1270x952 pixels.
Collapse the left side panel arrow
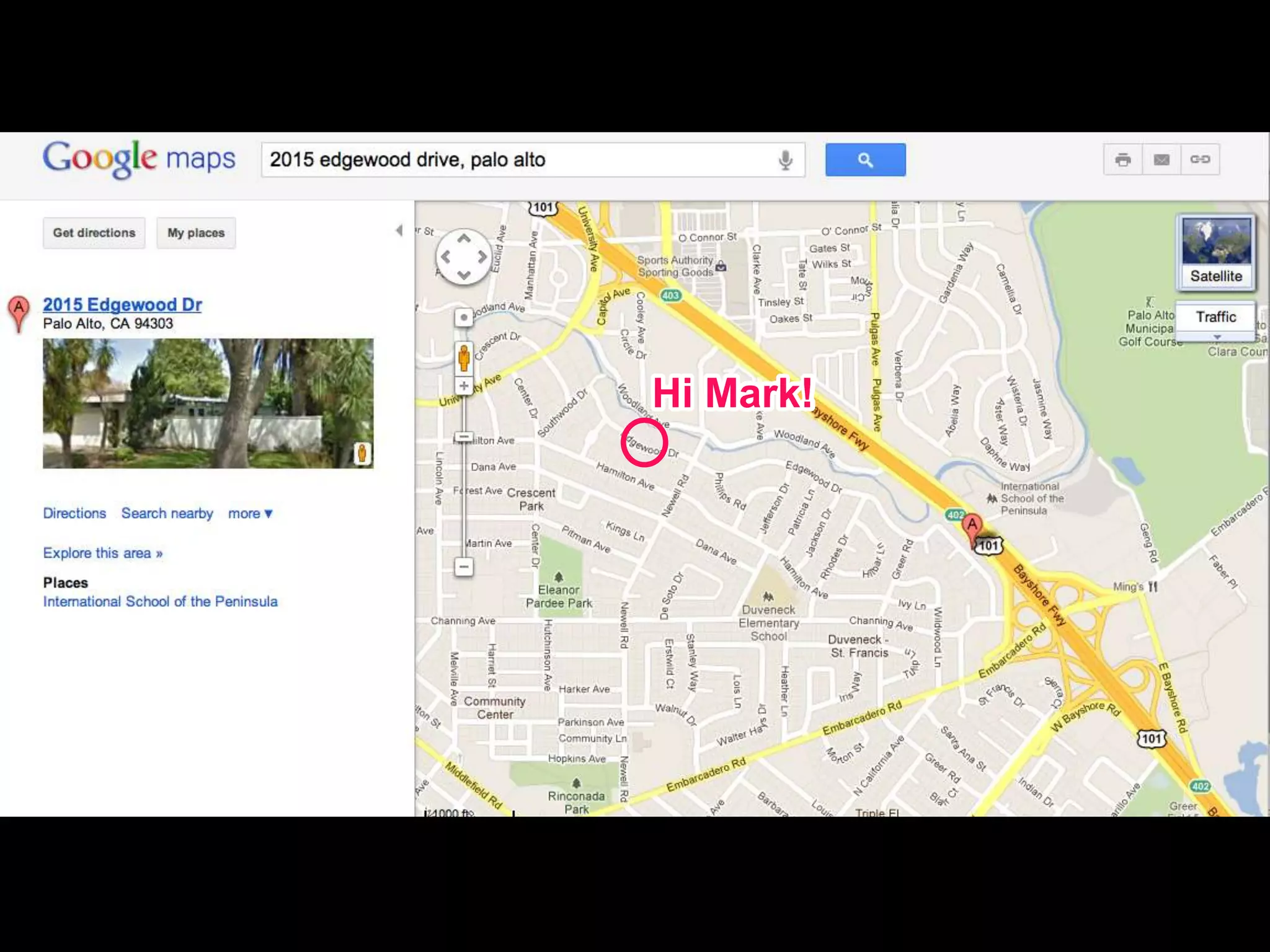(x=399, y=231)
